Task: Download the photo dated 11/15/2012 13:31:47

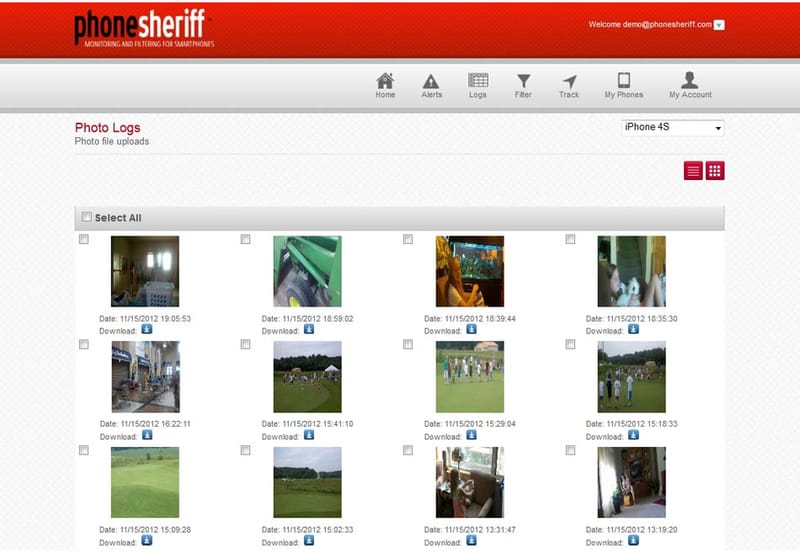Action: tap(471, 540)
